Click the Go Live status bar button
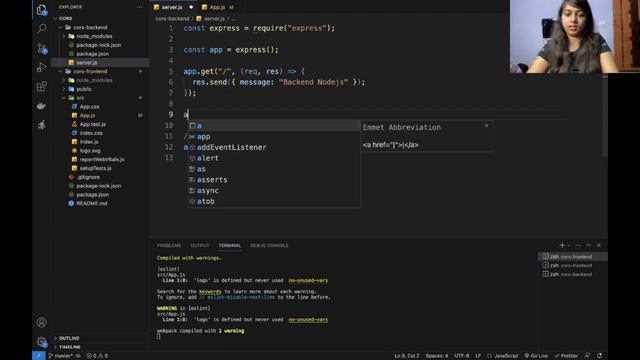Image resolution: width=640 pixels, height=360 pixels. [x=536, y=356]
